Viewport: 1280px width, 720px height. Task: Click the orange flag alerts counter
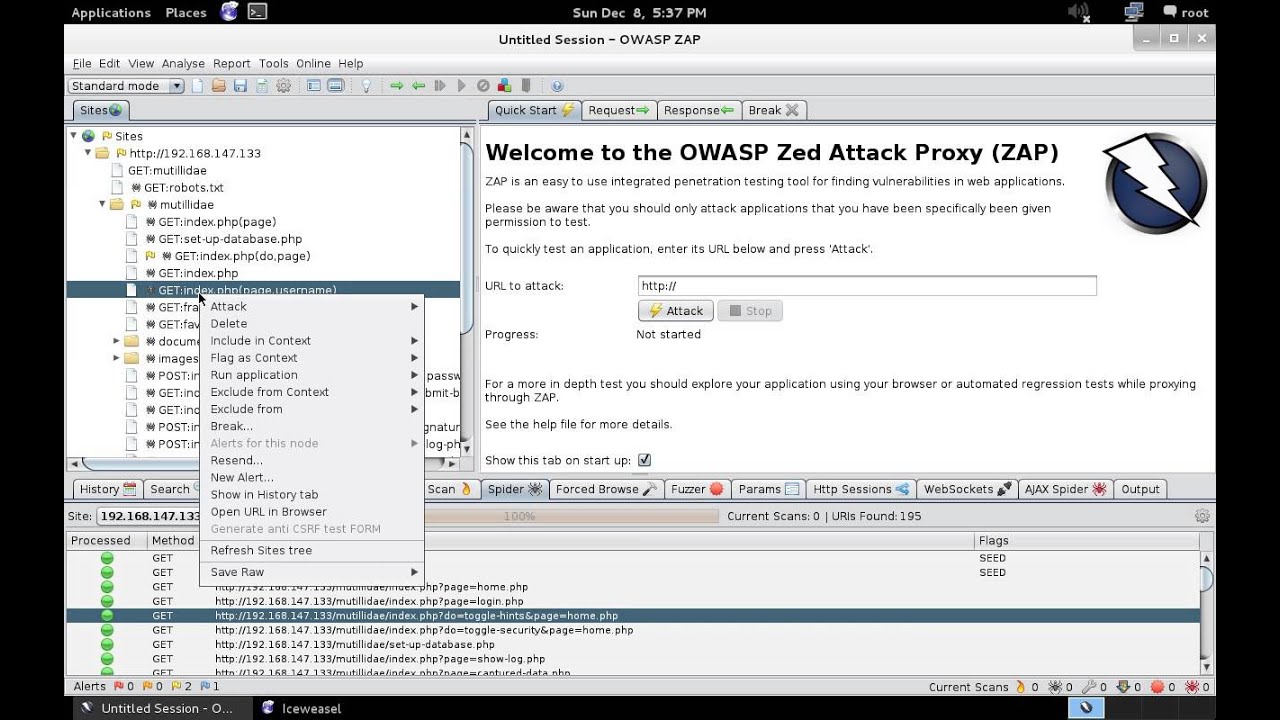tap(153, 687)
